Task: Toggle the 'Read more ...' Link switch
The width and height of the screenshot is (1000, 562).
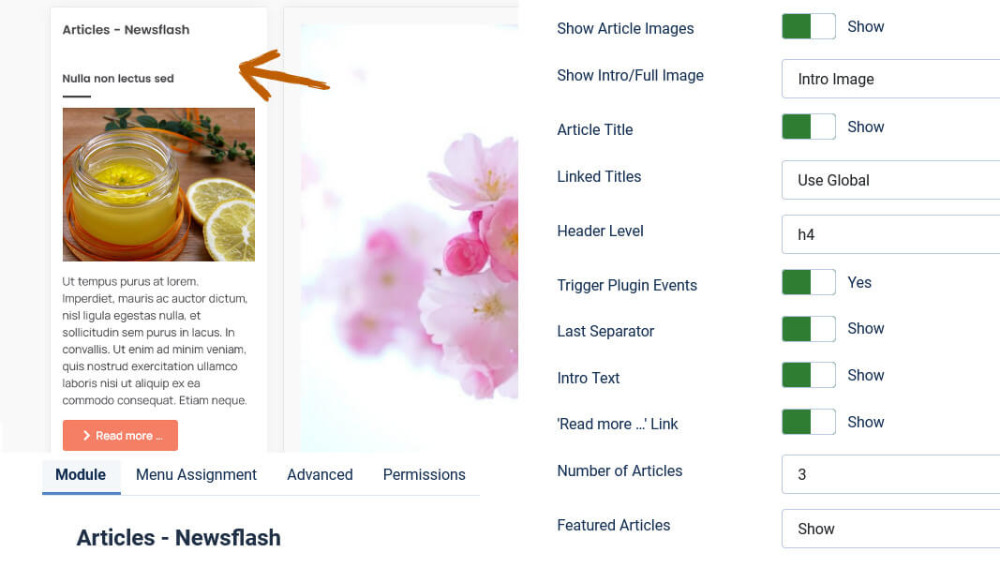Action: (x=809, y=422)
